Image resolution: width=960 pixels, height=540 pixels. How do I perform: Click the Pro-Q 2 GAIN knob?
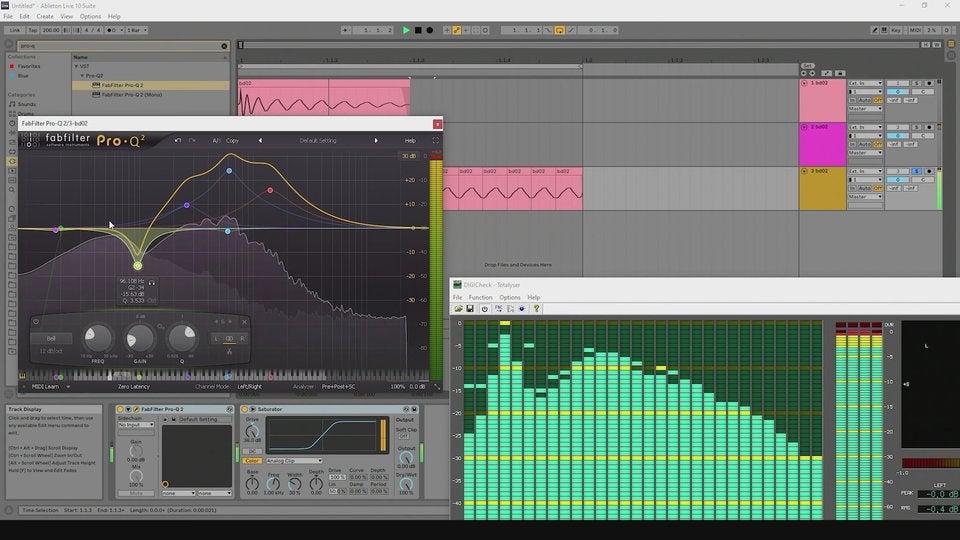[x=139, y=338]
